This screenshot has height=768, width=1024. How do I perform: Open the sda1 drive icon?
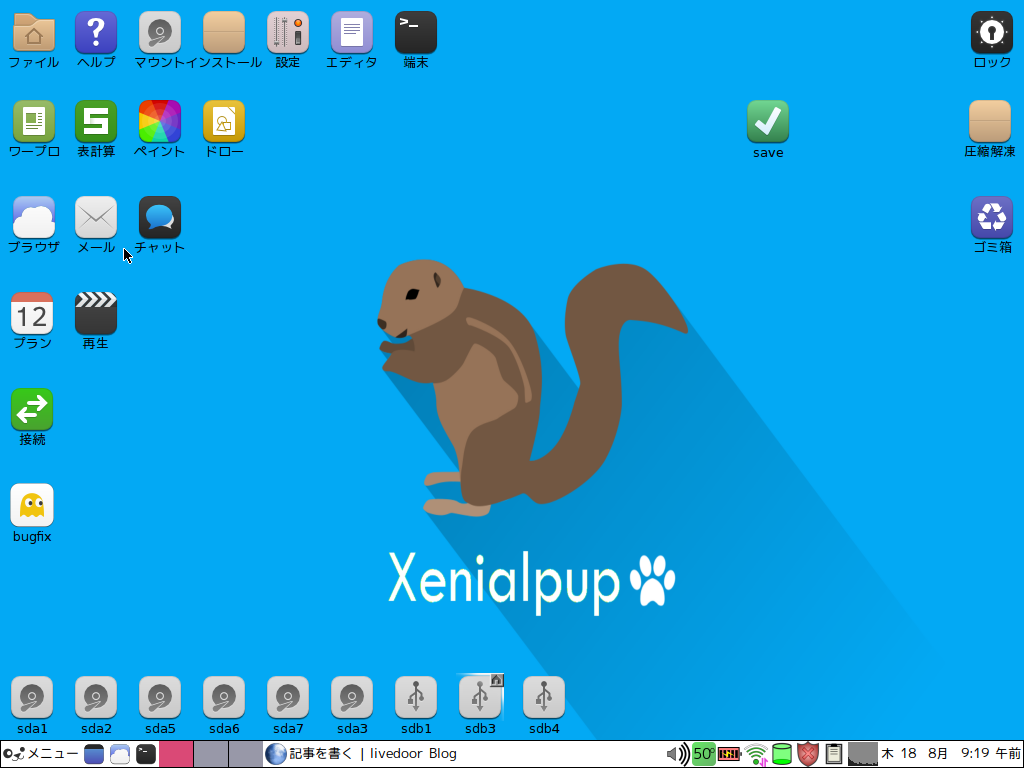(32, 697)
